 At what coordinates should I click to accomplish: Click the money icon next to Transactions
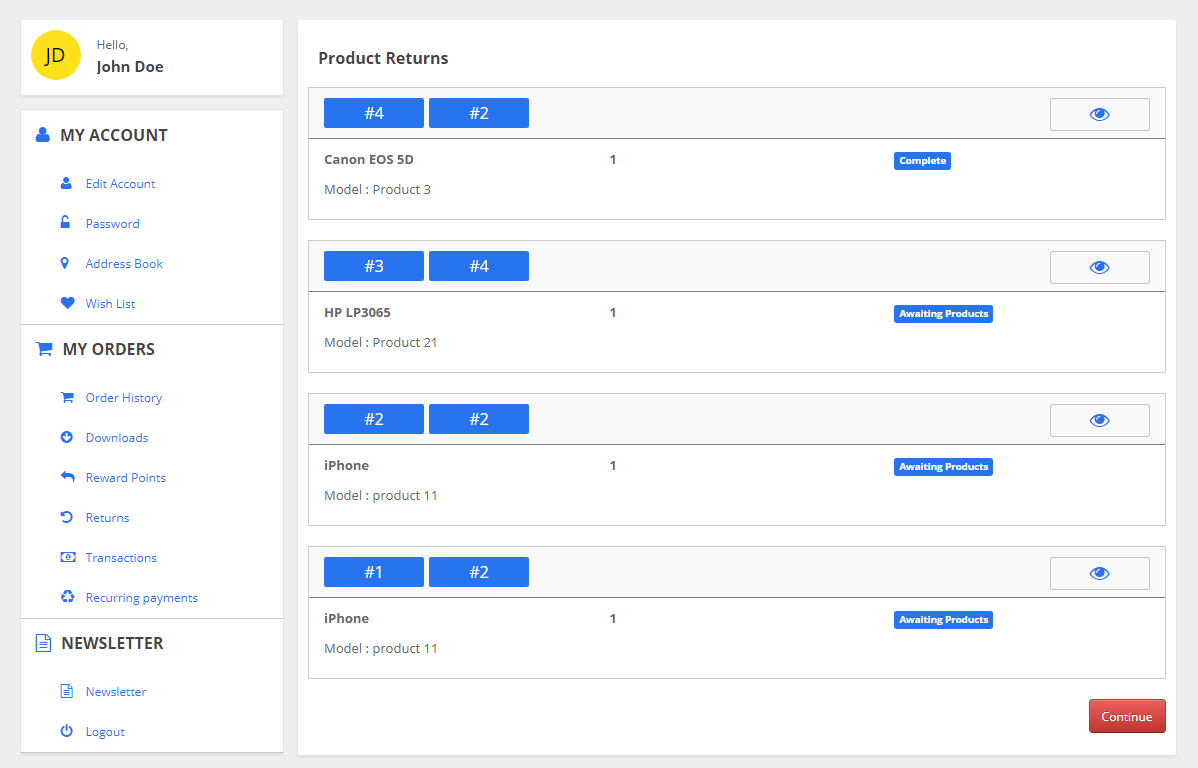[x=68, y=557]
